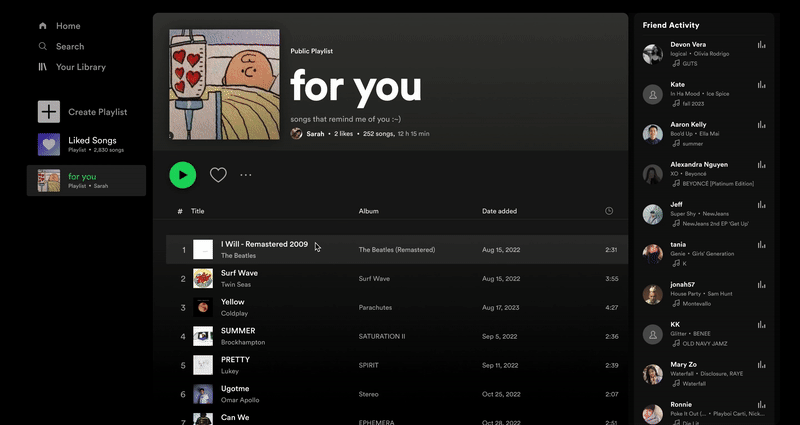Click the Create Playlist plus icon
The image size is (800, 425).
point(49,112)
